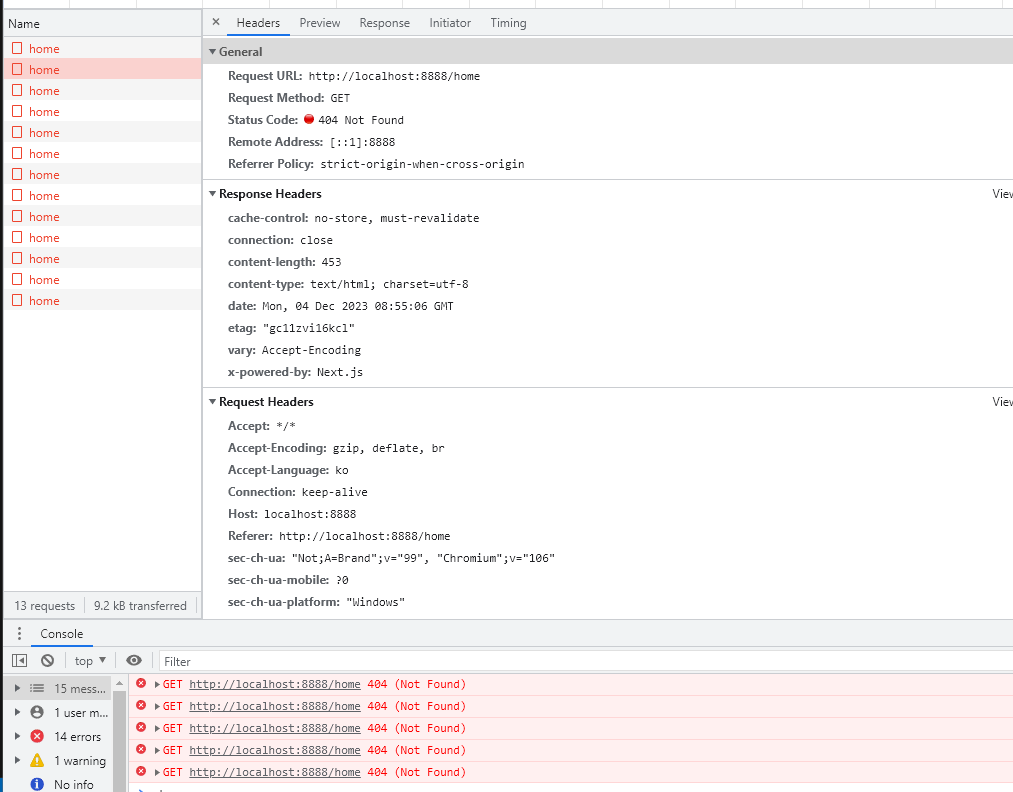Click the Remote Address value [::1]:8888
Viewport: 1013px width, 792px height.
(362, 142)
